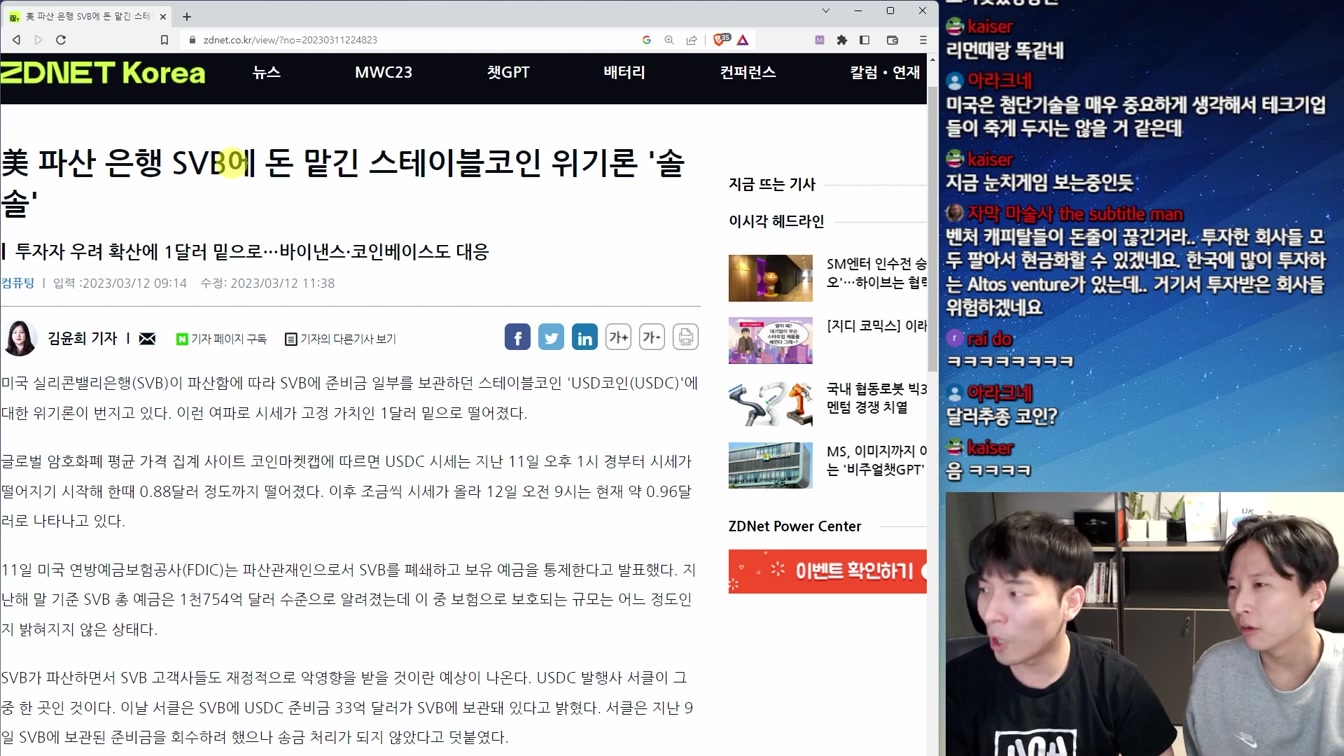Click the 이벤트 확인하기 red banner

(827, 571)
